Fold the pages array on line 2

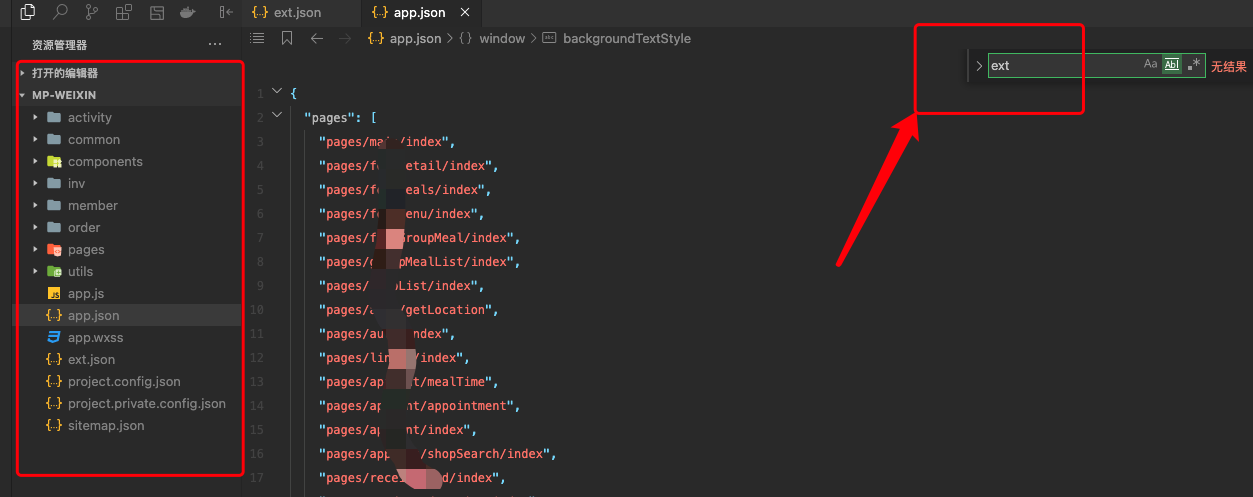pos(277,116)
